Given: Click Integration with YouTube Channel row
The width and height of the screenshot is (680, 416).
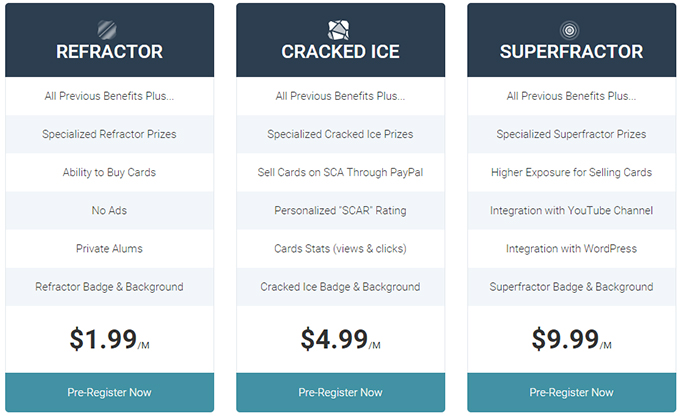Looking at the screenshot, I should (x=572, y=210).
